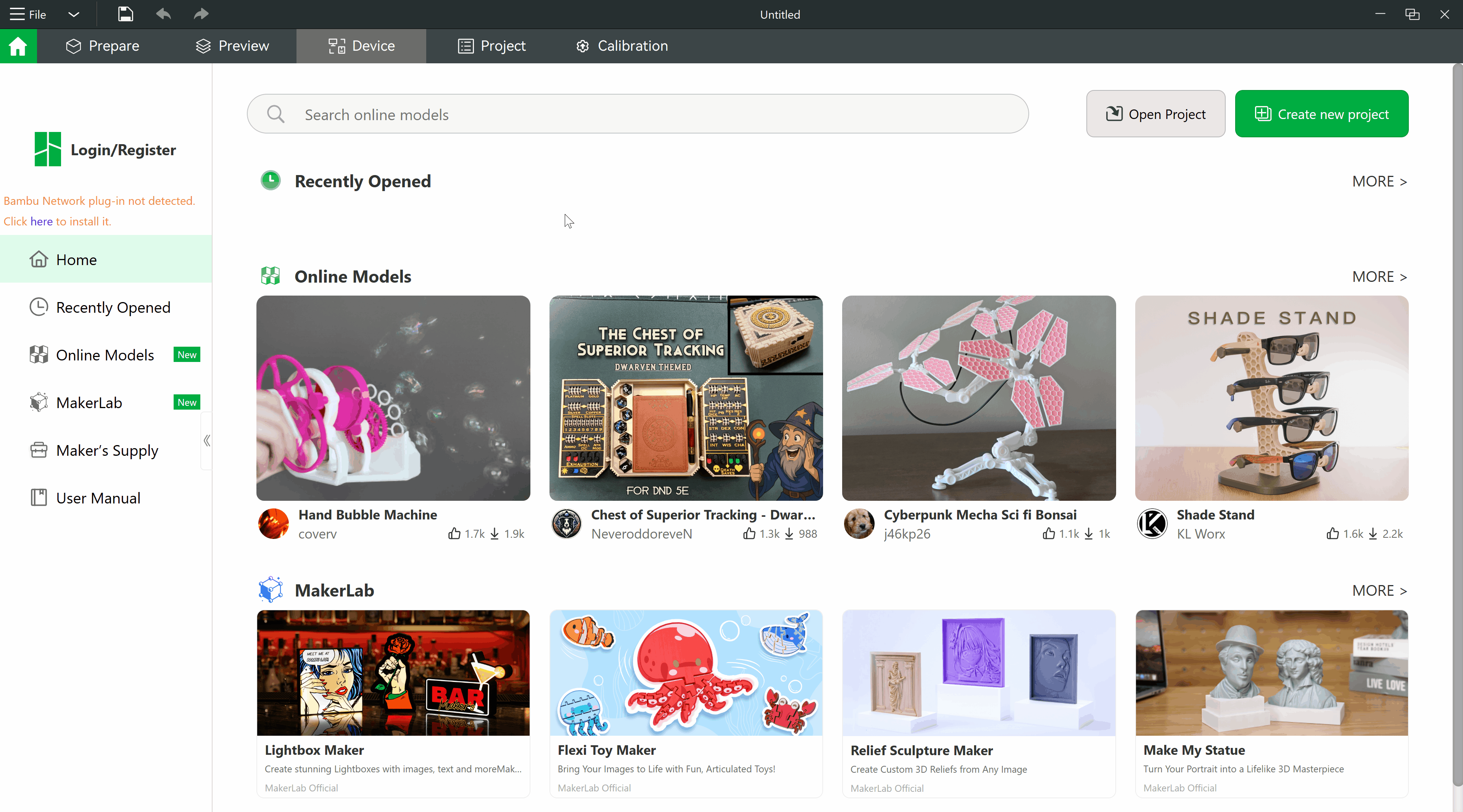Open the Shade Stand model thumbnail
The width and height of the screenshot is (1463, 812).
pyautogui.click(x=1271, y=398)
